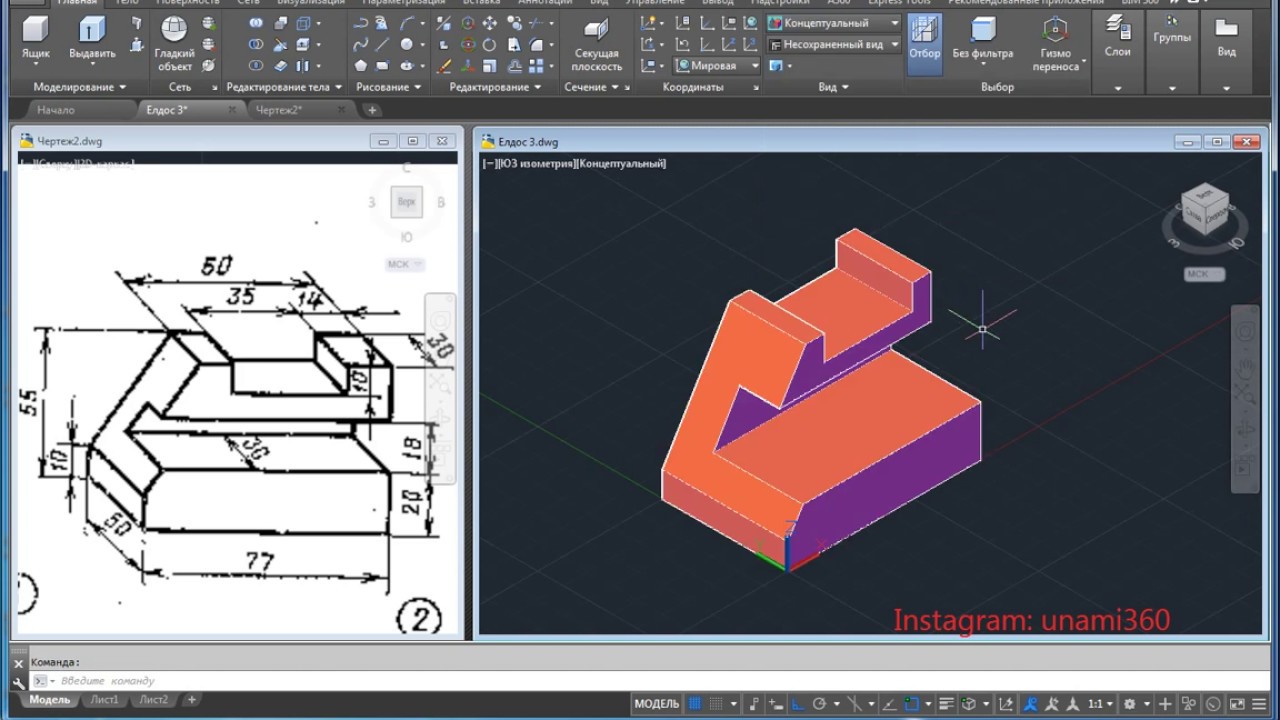Screen dimensions: 1280x720
Task: Select the solid Union icon in Редактирование тела
Action: [256, 22]
